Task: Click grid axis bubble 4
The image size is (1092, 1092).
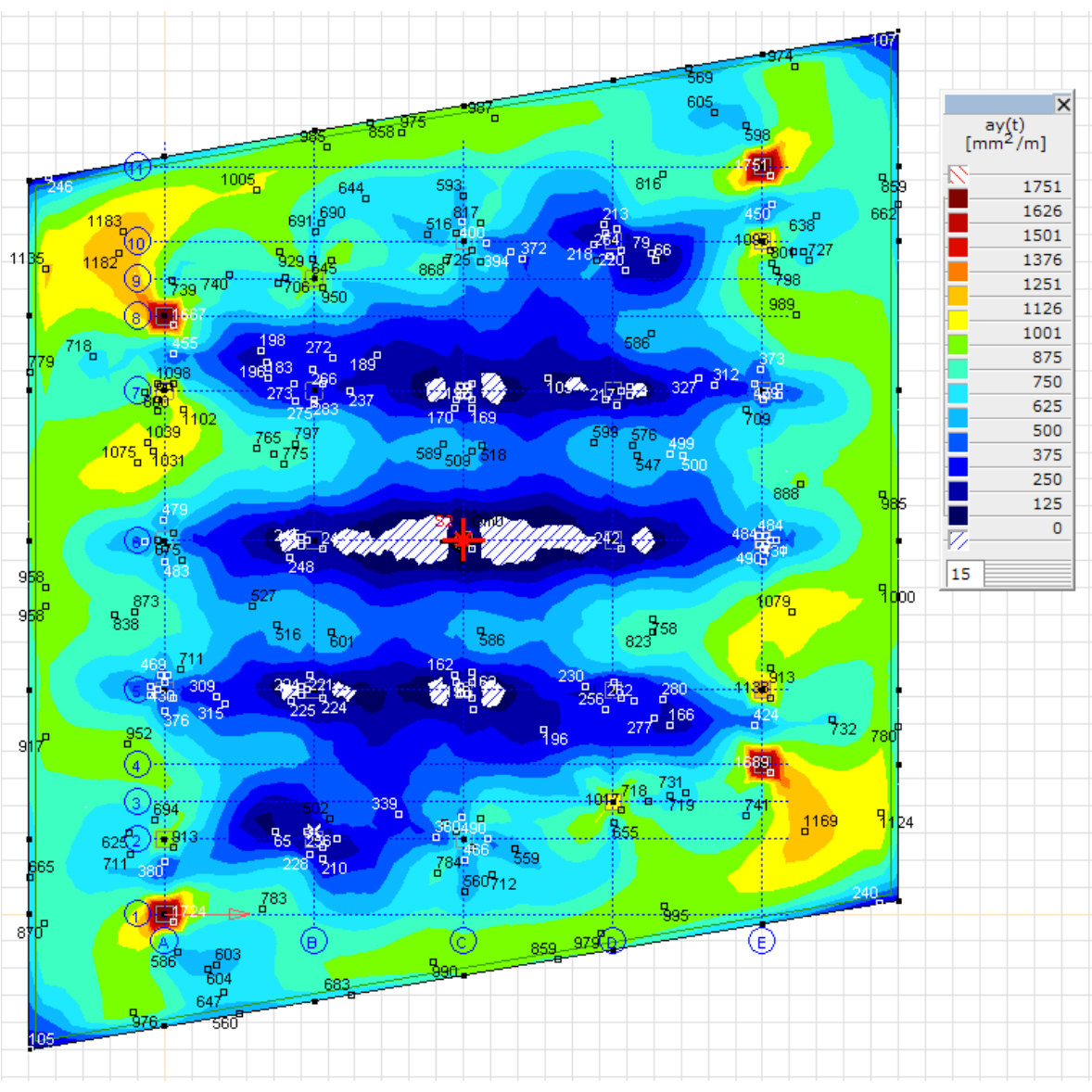Action: coord(137,765)
